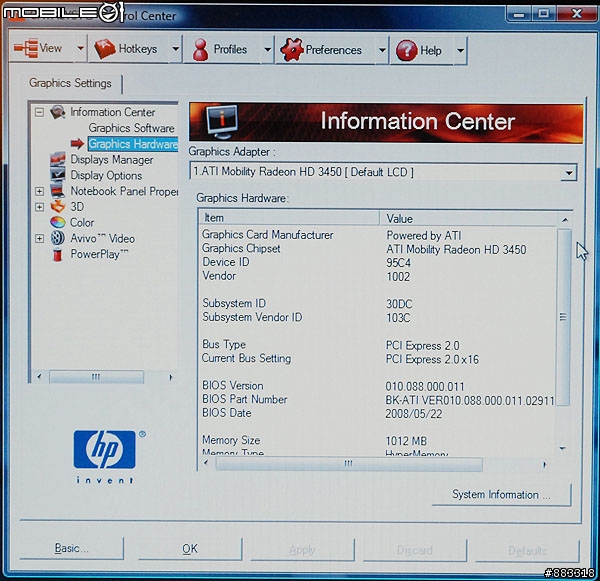The height and width of the screenshot is (581, 600).
Task: Open the Color settings page
Action: pos(82,222)
